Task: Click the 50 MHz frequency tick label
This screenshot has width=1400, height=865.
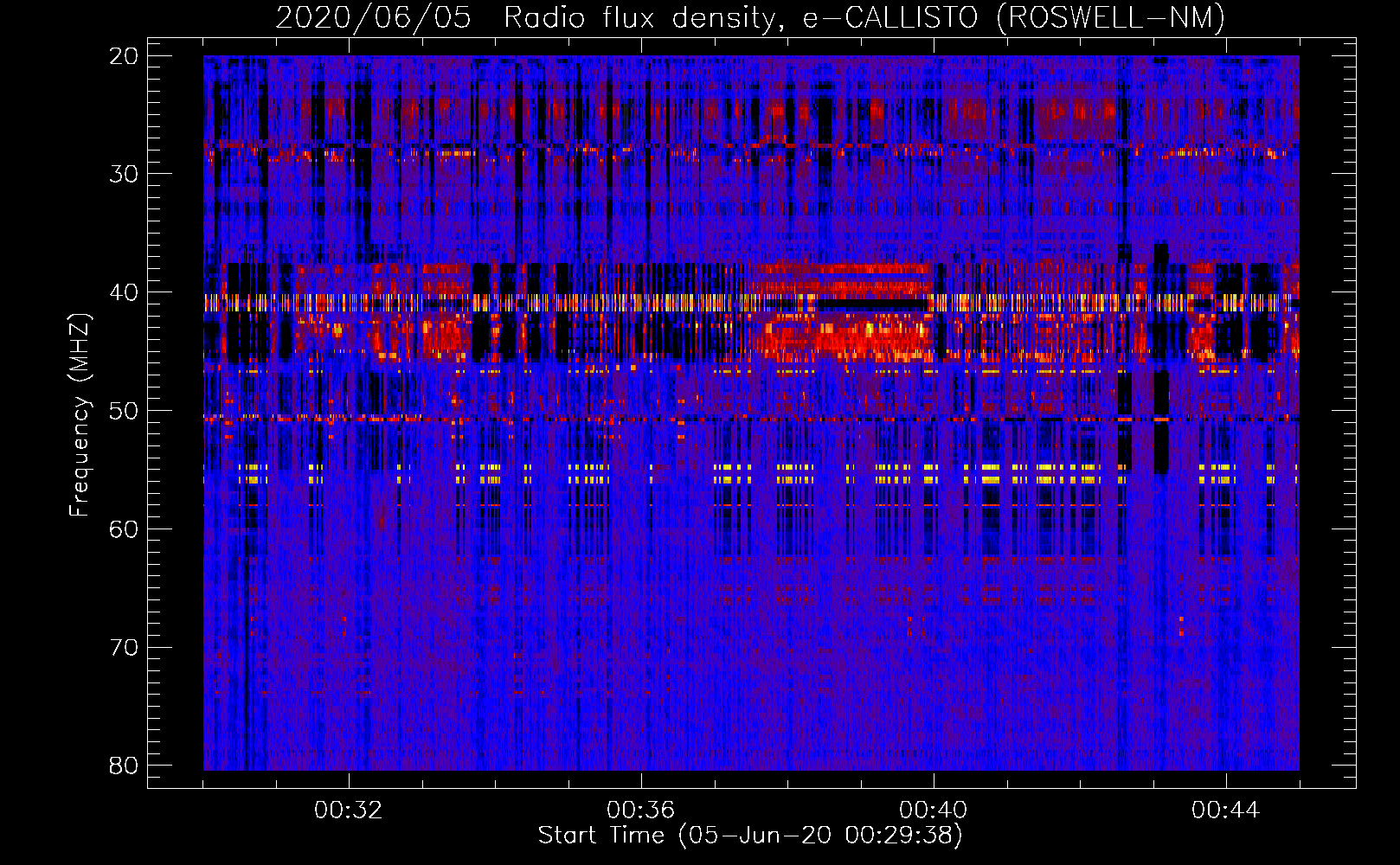Action: [x=124, y=411]
